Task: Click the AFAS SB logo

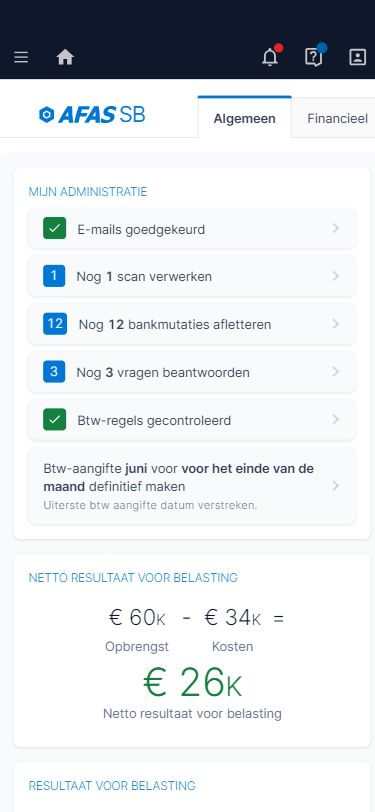Action: (x=92, y=114)
